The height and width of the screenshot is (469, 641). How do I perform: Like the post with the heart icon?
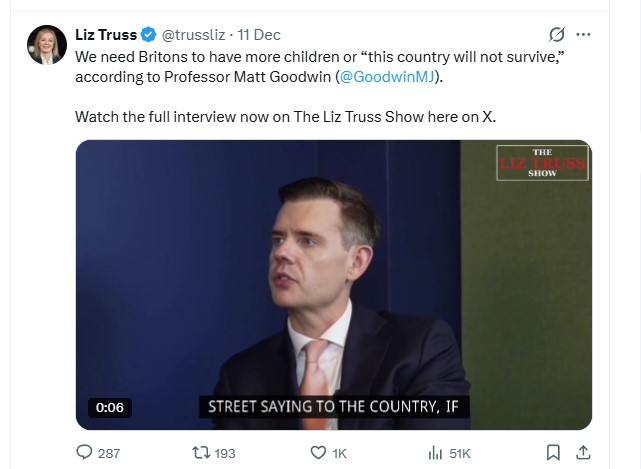click(x=318, y=453)
